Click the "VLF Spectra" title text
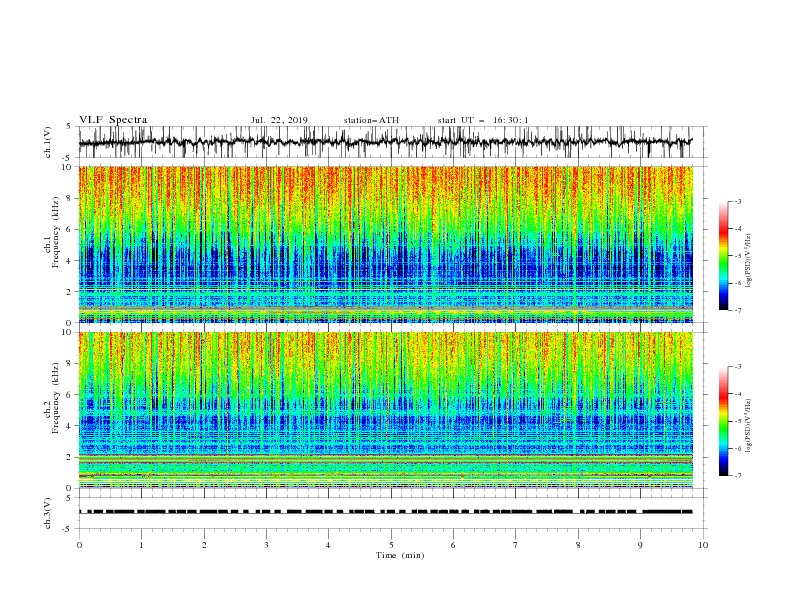This screenshot has height=612, width=792. [113, 120]
